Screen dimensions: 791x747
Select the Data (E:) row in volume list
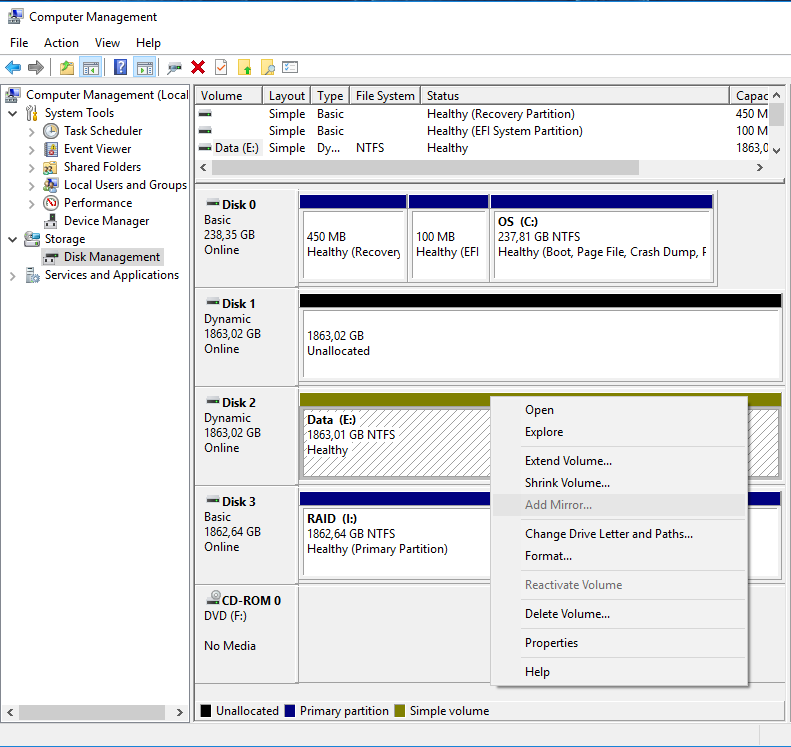(482, 148)
